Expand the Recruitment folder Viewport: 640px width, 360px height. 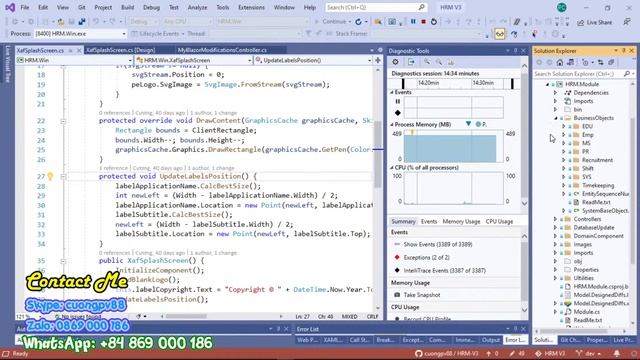[564, 160]
